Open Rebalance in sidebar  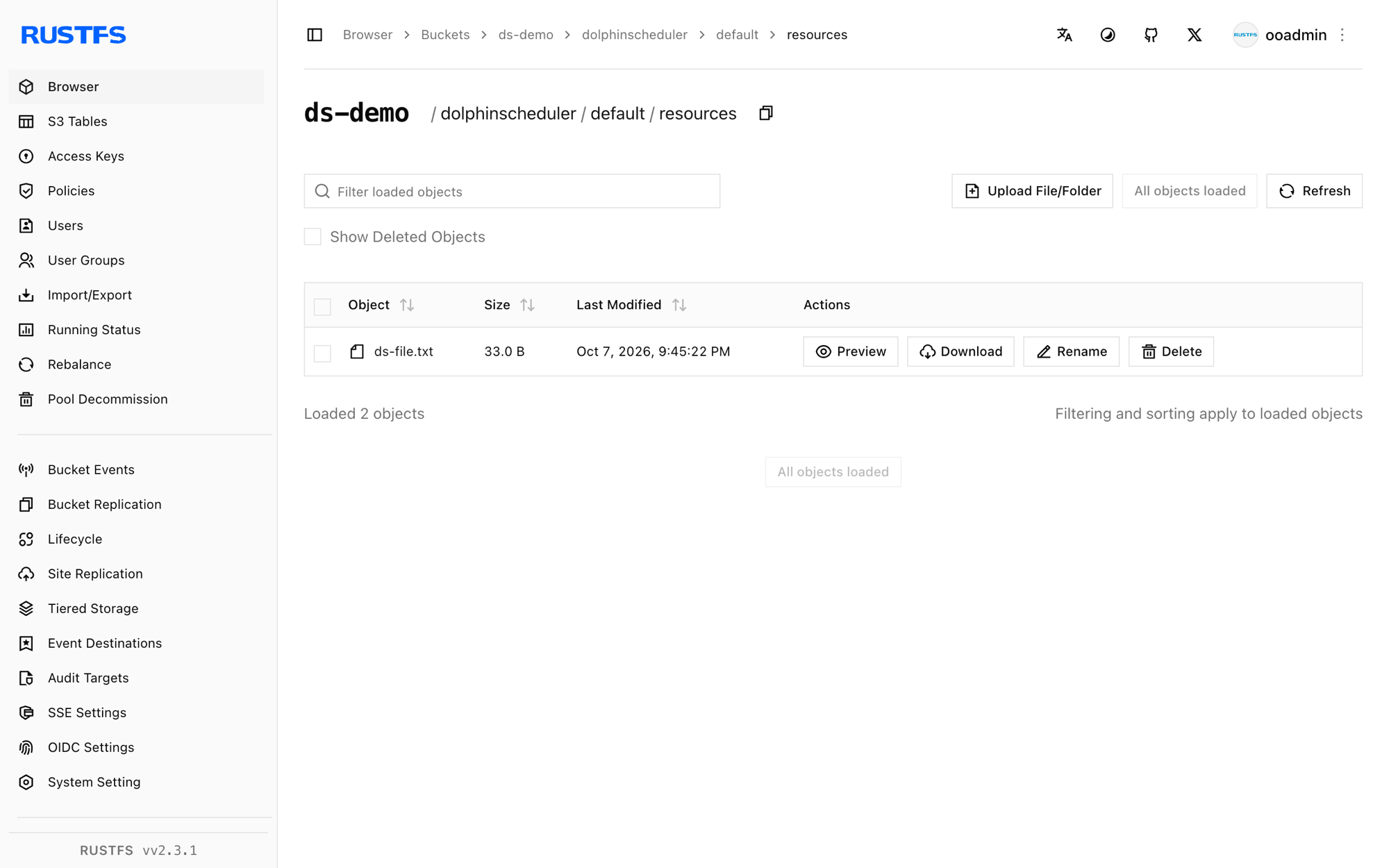(x=136, y=365)
